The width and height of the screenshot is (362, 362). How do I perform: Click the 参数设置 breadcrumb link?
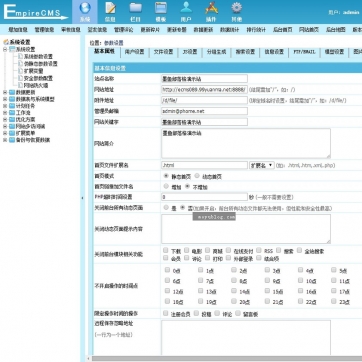114,43
